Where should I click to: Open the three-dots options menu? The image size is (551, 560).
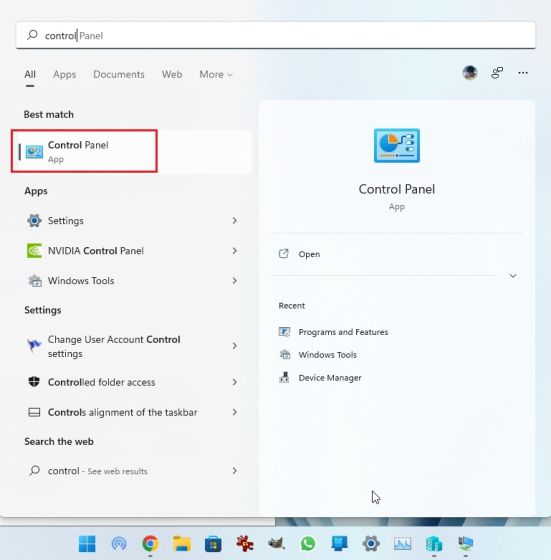pos(523,73)
